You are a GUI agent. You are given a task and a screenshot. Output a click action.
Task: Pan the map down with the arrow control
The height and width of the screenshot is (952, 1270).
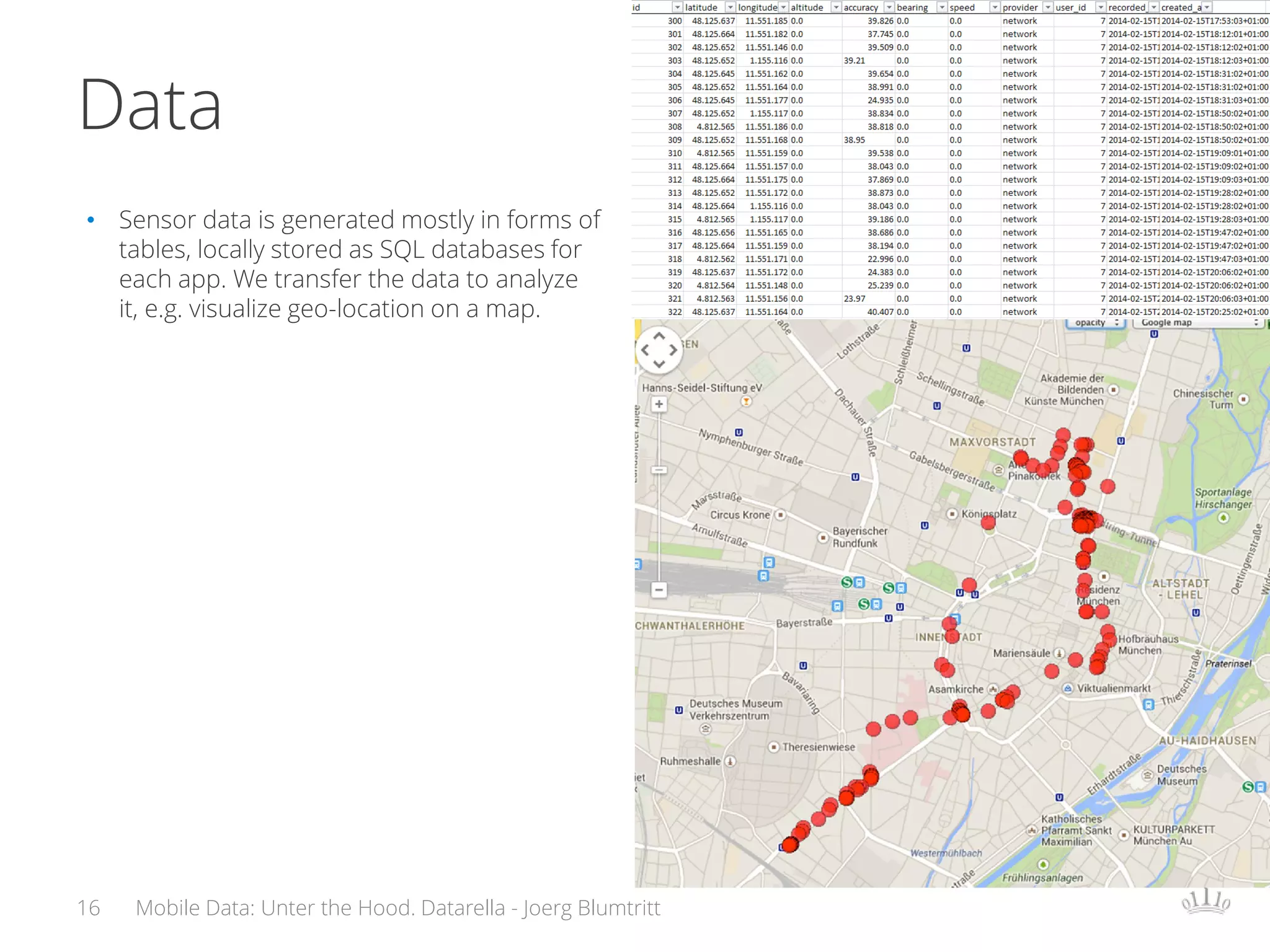pyautogui.click(x=659, y=364)
